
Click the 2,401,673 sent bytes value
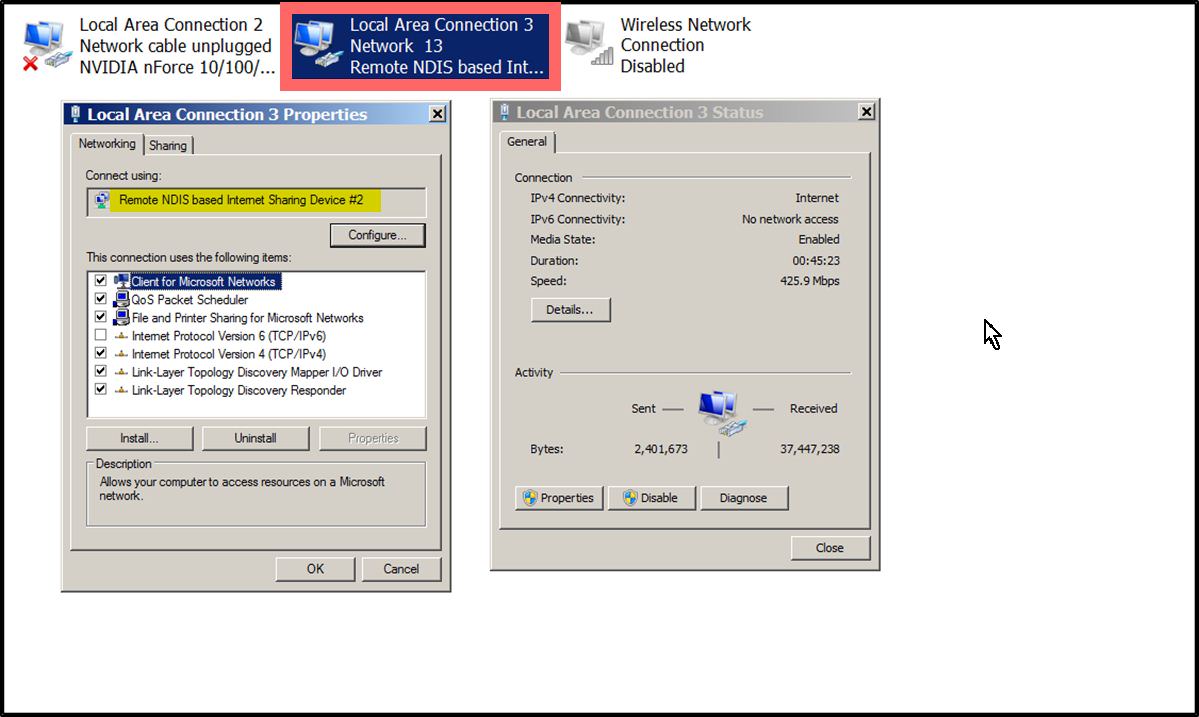coord(661,449)
